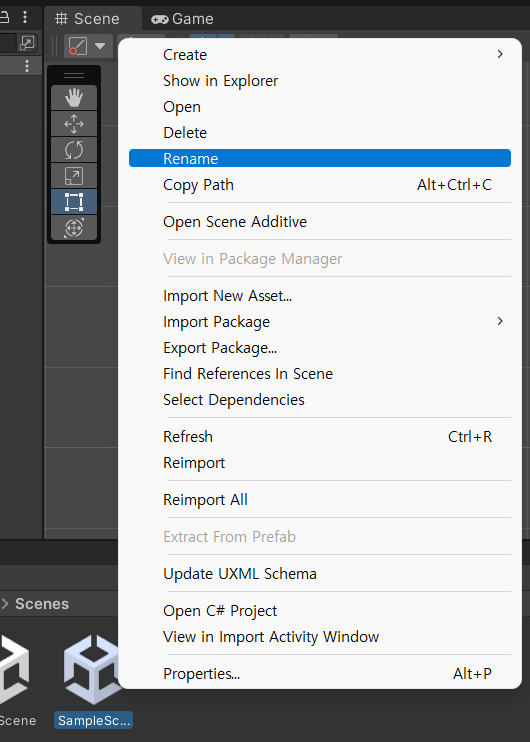Click the lock icon at top left
Viewport: 530px width, 742px height.
click(4, 18)
